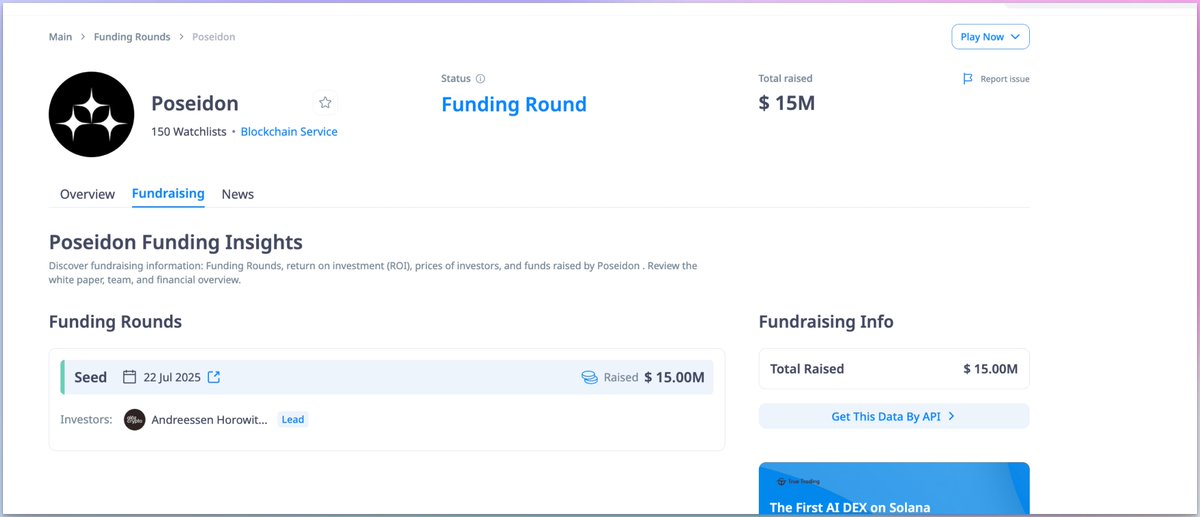Viewport: 1200px width, 517px height.
Task: Open the Seed round external link icon
Action: [x=213, y=377]
